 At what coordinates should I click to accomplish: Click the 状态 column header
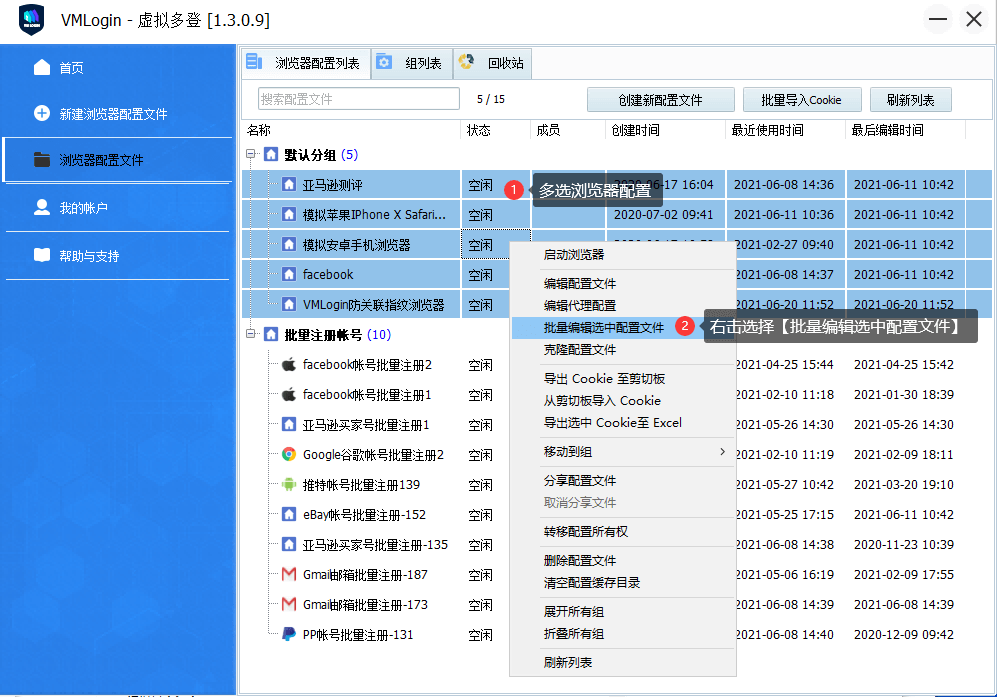pyautogui.click(x=495, y=130)
